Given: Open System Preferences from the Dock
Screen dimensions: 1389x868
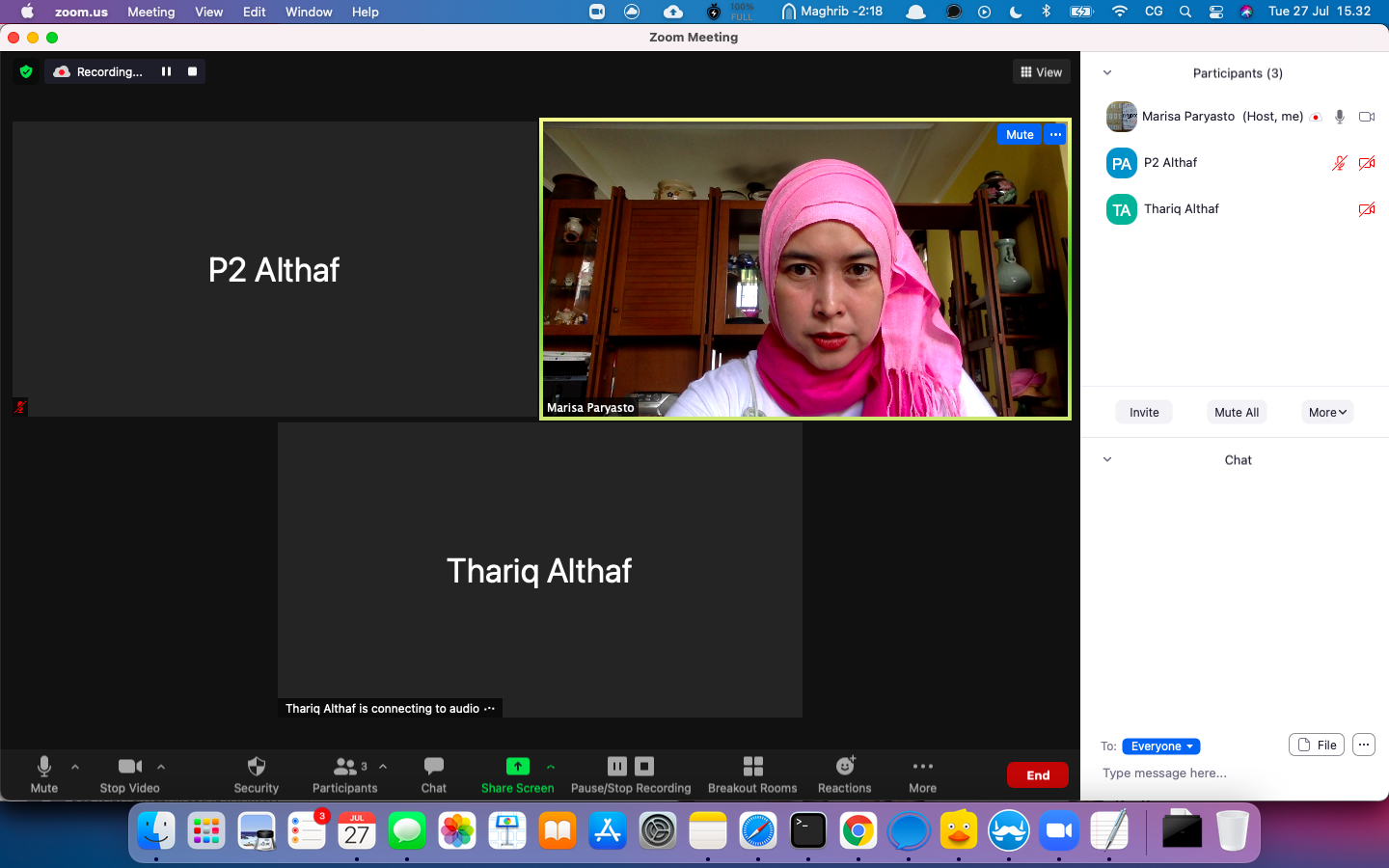Looking at the screenshot, I should pyautogui.click(x=658, y=830).
